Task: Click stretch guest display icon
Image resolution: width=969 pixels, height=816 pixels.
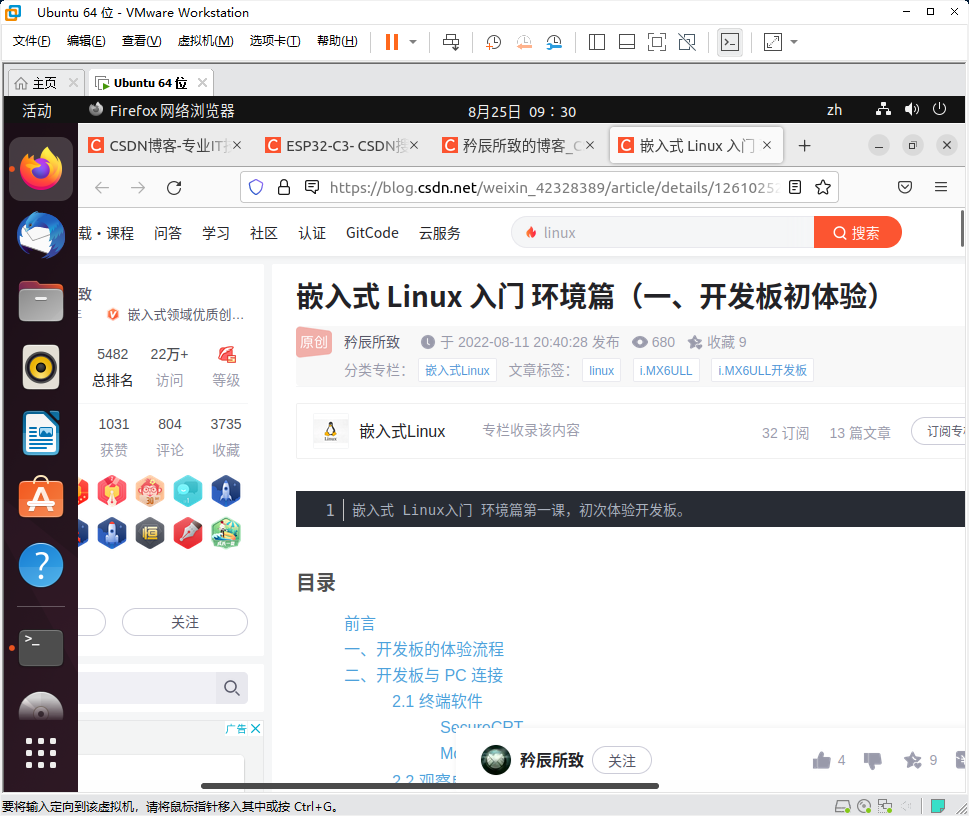Action: 772,42
